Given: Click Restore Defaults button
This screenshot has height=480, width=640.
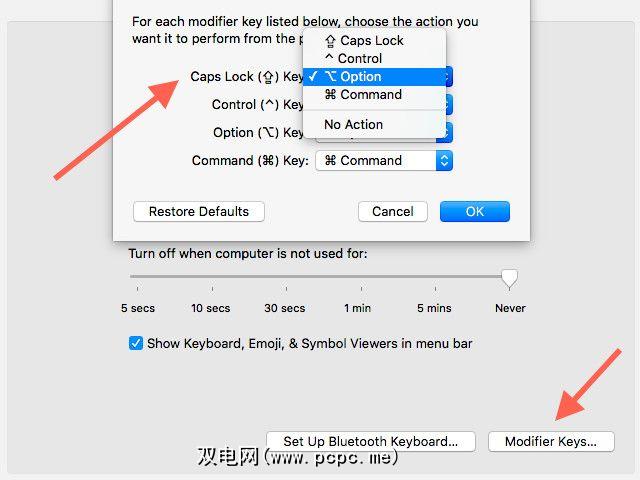Looking at the screenshot, I should pyautogui.click(x=199, y=211).
